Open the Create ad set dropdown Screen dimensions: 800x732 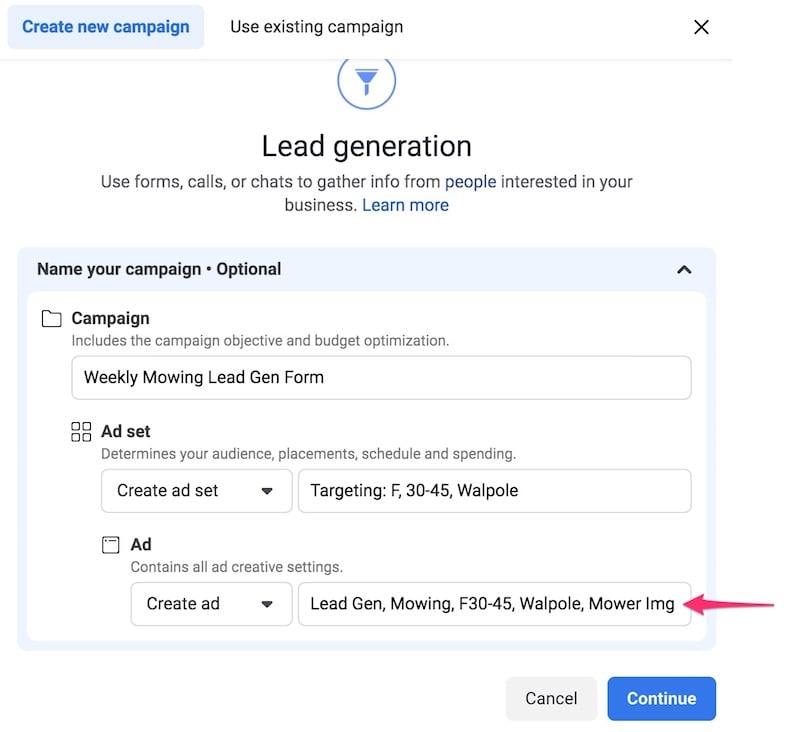coord(196,490)
